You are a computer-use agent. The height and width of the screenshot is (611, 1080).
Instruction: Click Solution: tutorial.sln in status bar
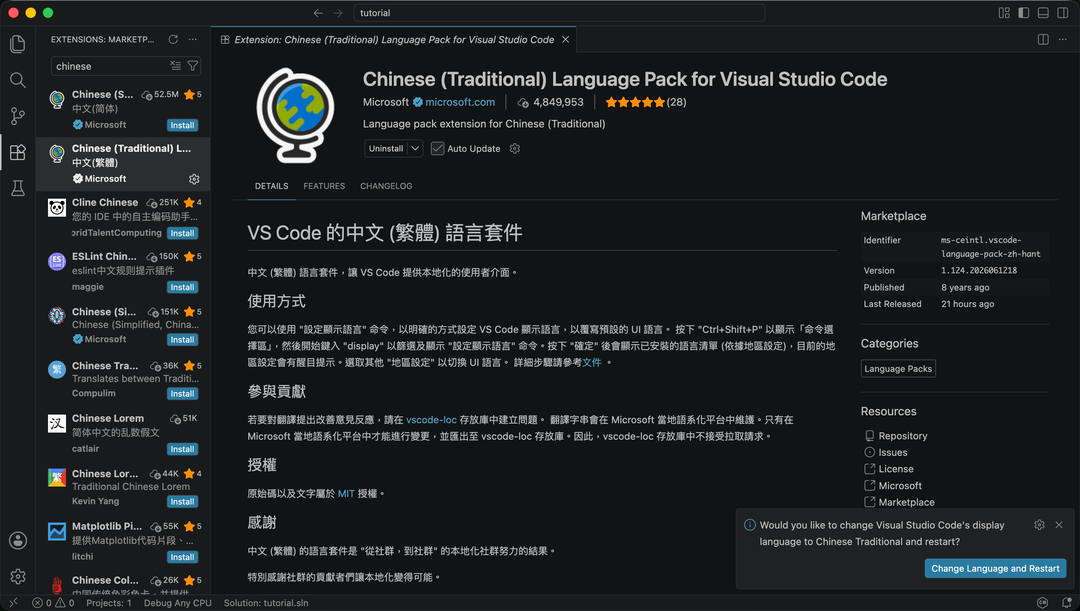266,603
